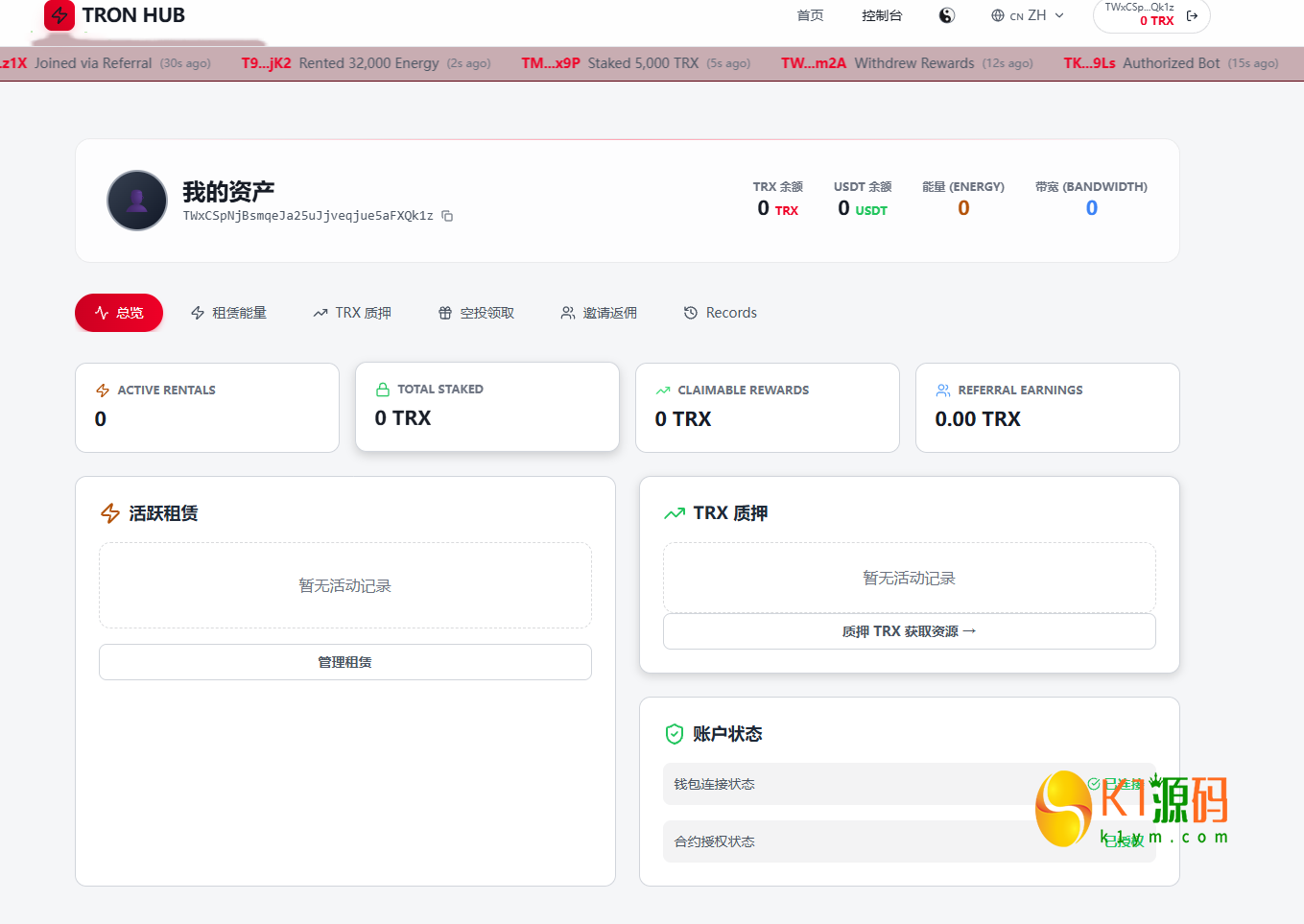The height and width of the screenshot is (924, 1304).
Task: Click the users icon in Referral Earnings card
Action: 943,391
